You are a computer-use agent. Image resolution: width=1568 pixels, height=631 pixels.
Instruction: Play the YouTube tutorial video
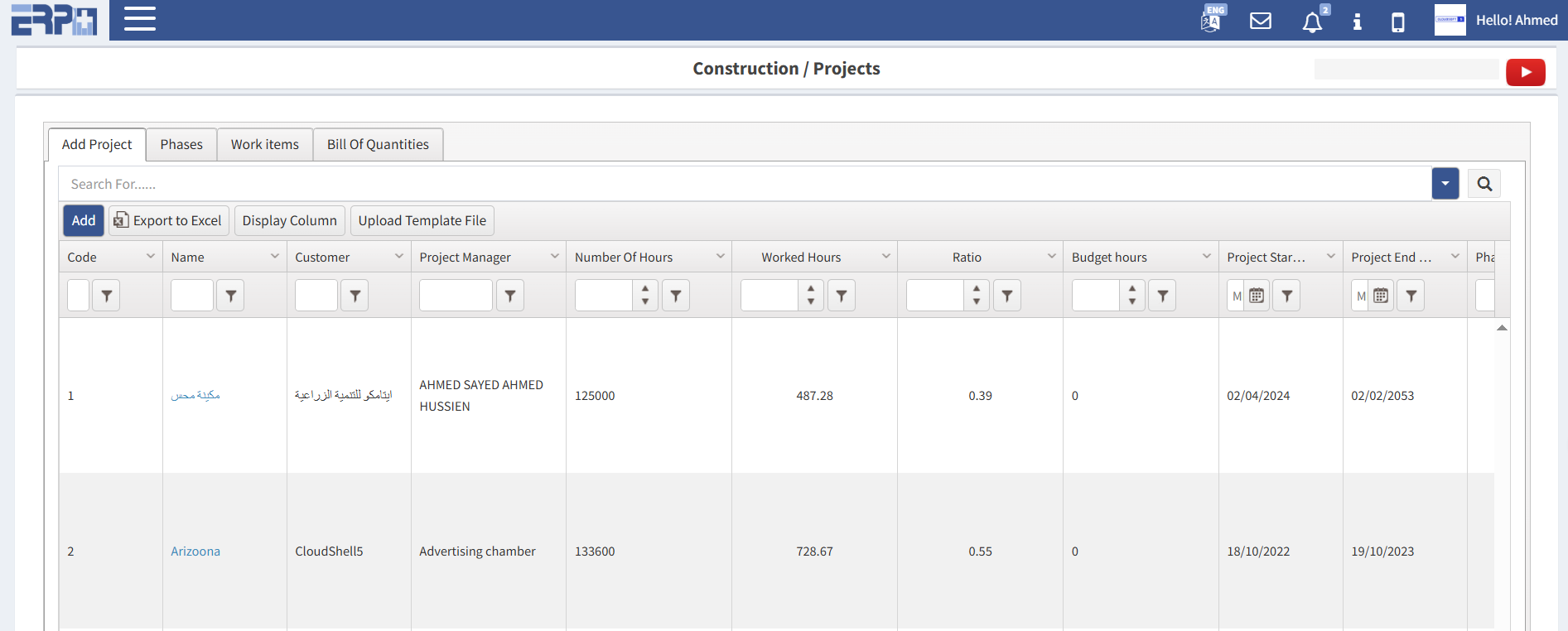pos(1525,72)
